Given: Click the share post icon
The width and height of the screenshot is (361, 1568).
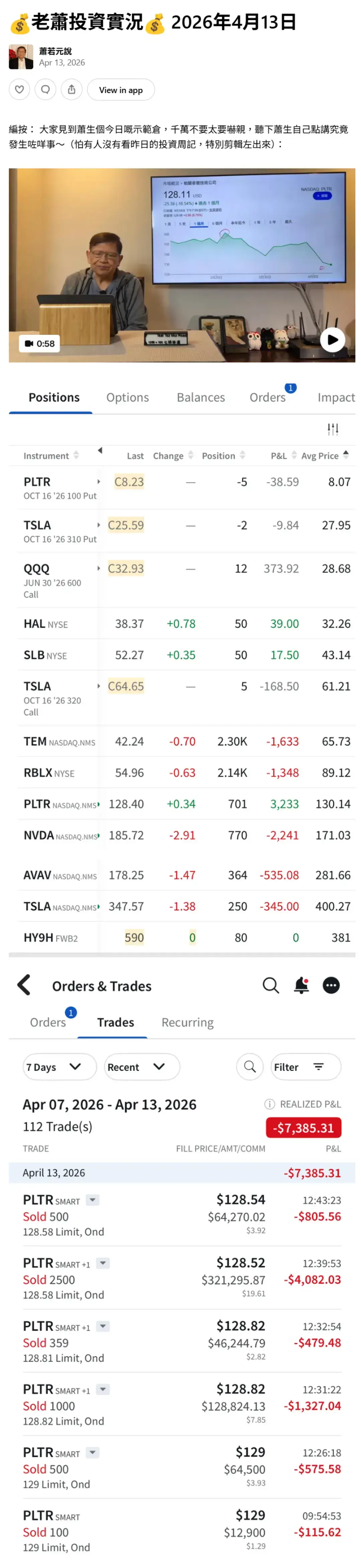Looking at the screenshot, I should [71, 89].
